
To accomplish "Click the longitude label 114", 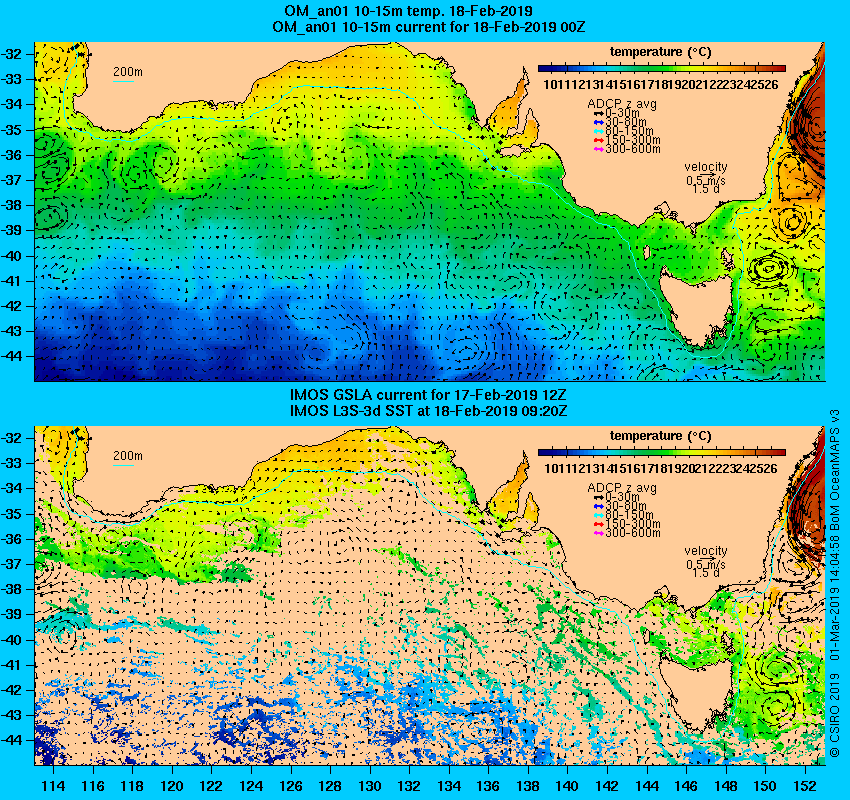I will pyautogui.click(x=53, y=786).
